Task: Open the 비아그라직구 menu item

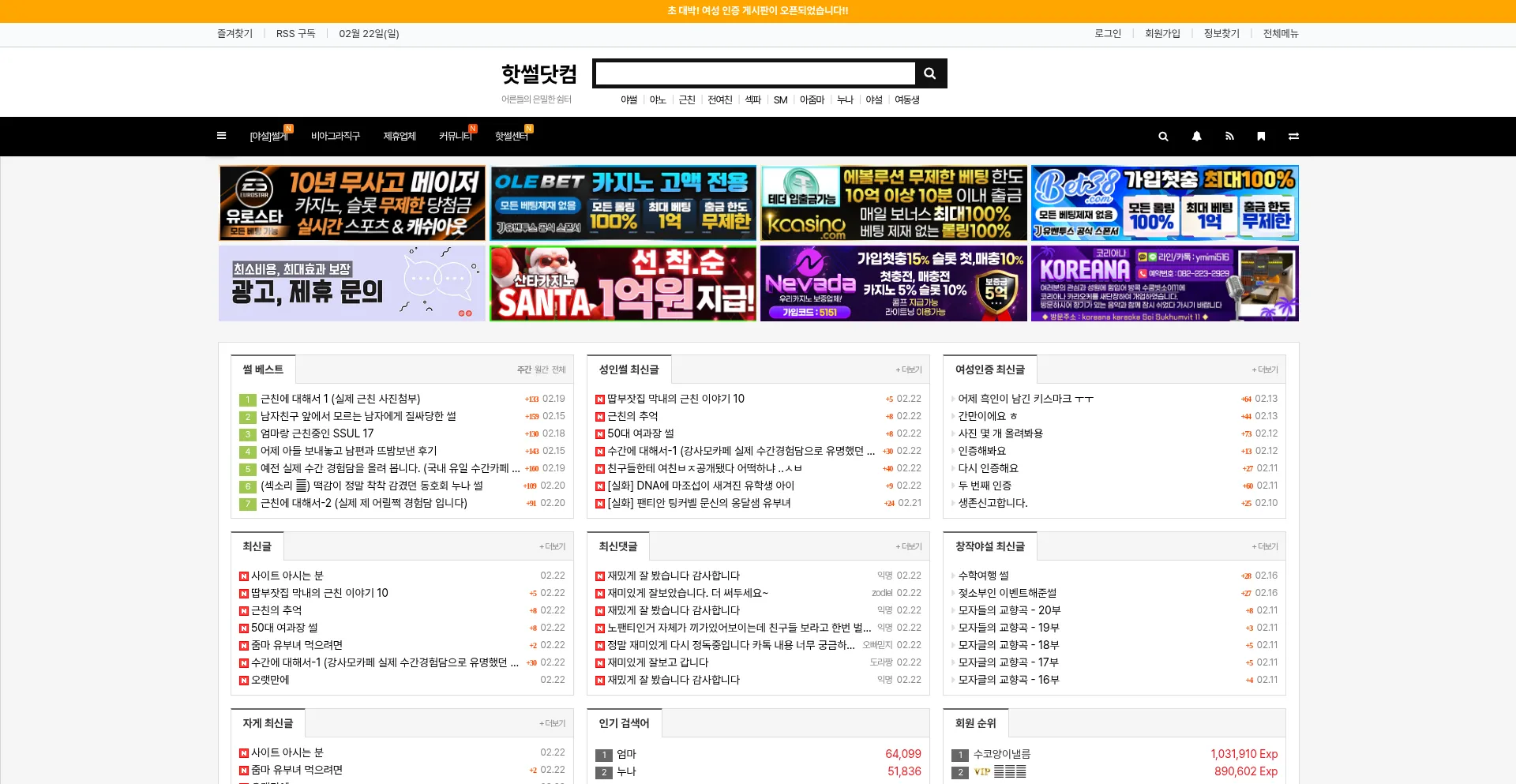Action: pyautogui.click(x=336, y=137)
